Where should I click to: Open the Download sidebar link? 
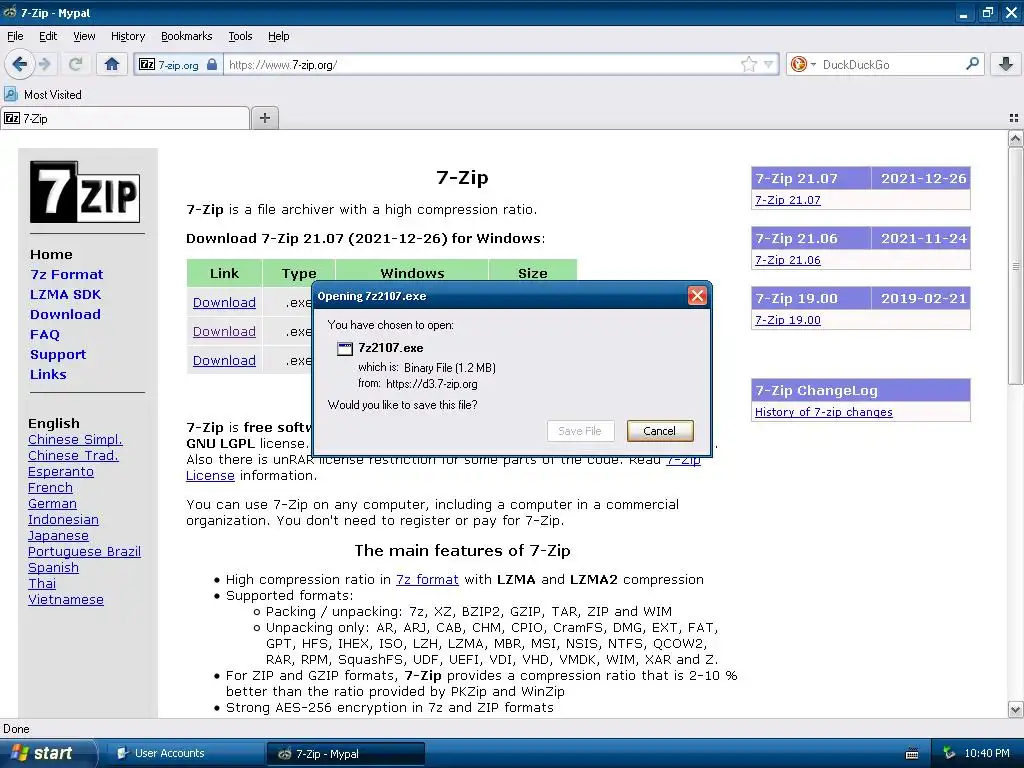[x=65, y=314]
